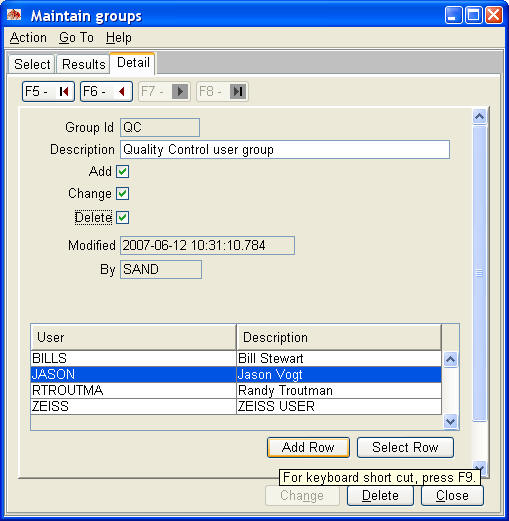Click the user table scroll down arrow

[x=450, y=422]
